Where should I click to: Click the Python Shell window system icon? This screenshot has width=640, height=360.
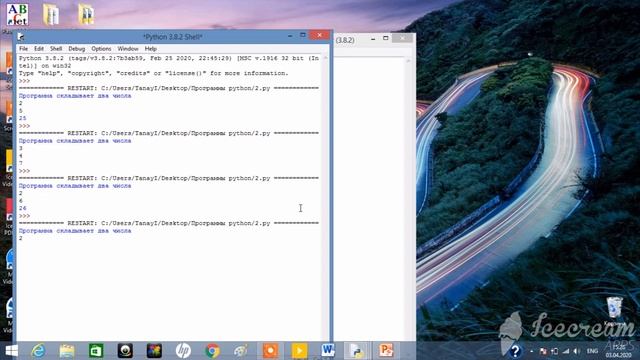[x=21, y=37]
